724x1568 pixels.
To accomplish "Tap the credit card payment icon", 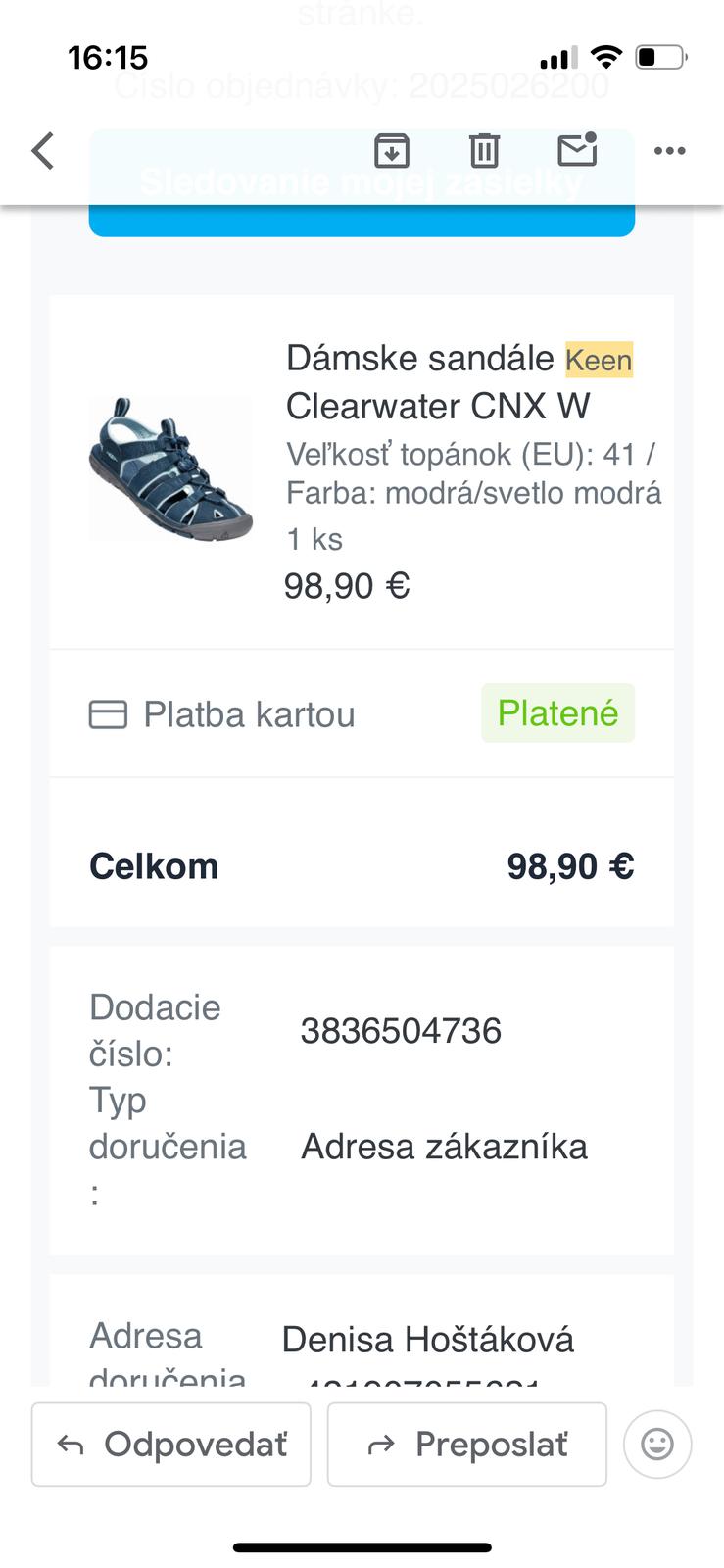I will coord(108,714).
